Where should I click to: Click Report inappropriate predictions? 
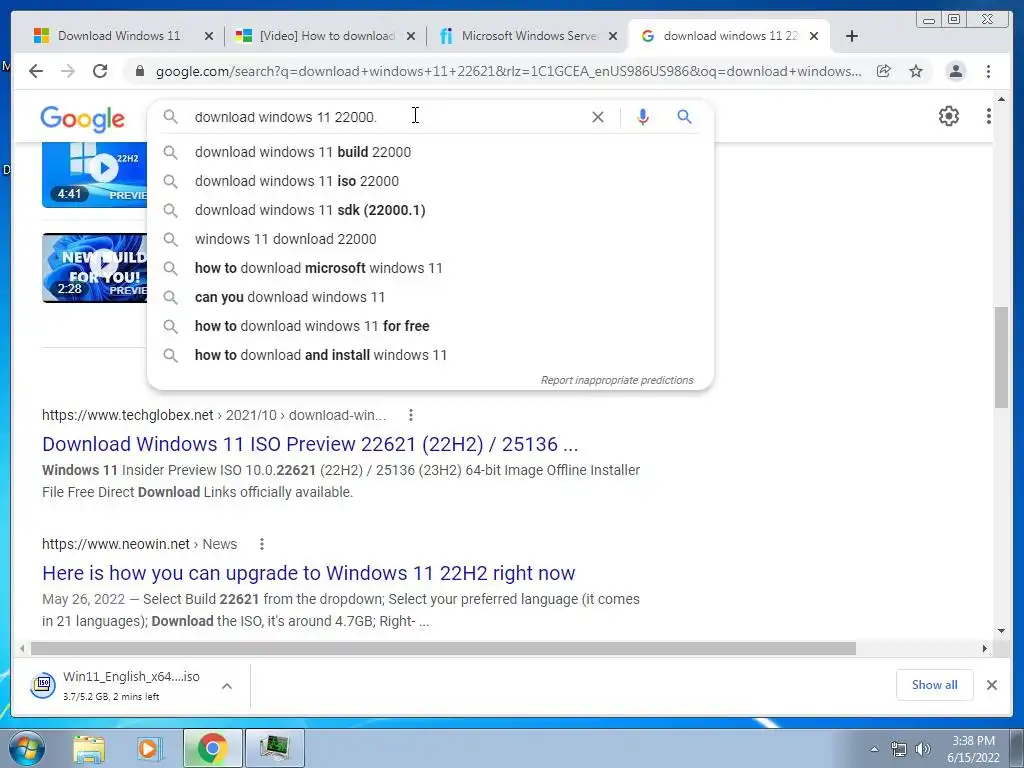(x=616, y=380)
